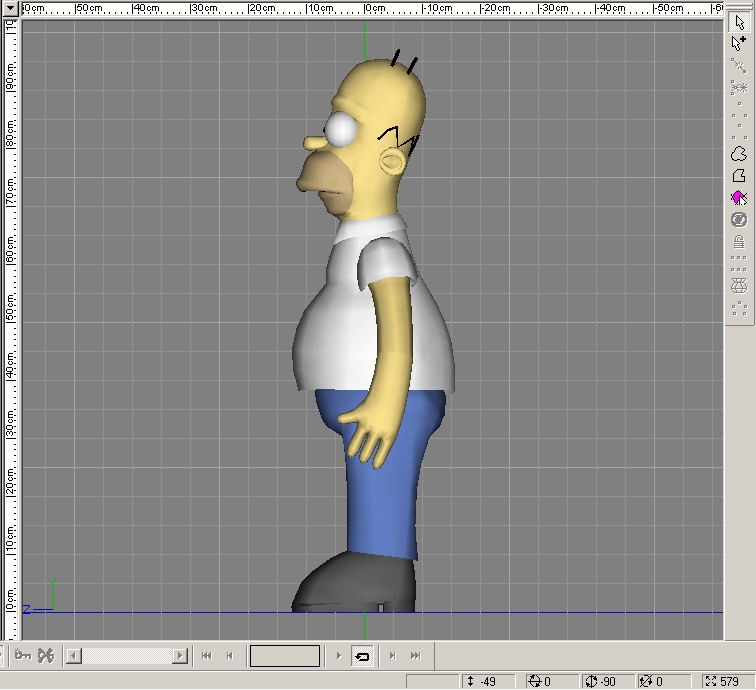Screen dimensions: 756x690
Task: Click the left arrow of frame scrollbar
Action: [74, 656]
